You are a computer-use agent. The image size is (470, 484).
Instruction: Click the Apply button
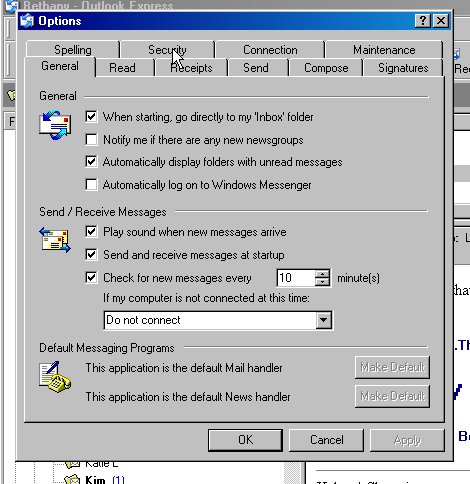407,440
